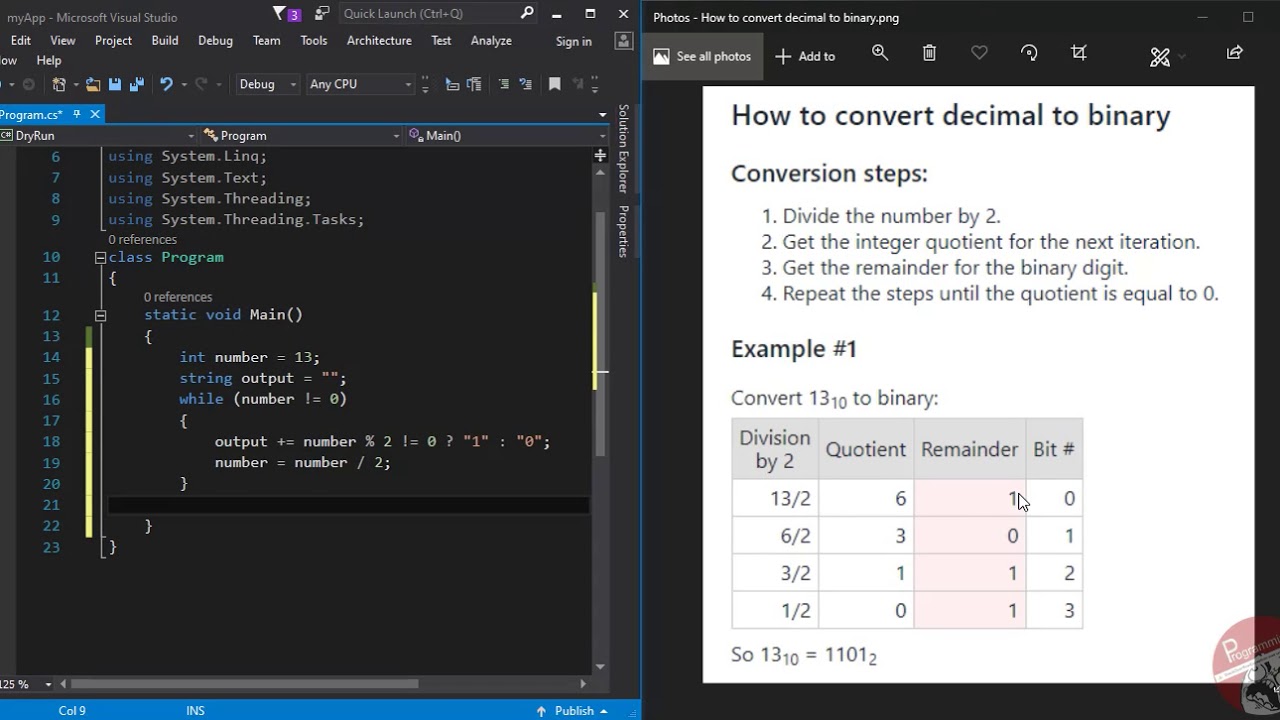Click 0 references above static void Main
Screen dimensions: 1280x720
[178, 297]
